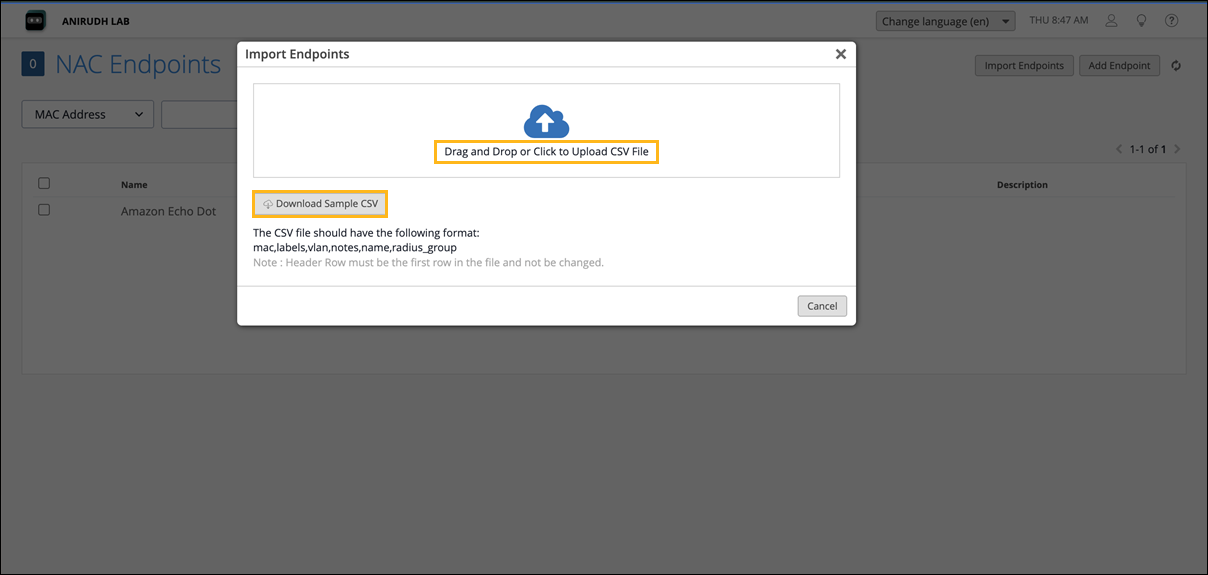Open the Change language dropdown
This screenshot has width=1208, height=575.
[945, 21]
